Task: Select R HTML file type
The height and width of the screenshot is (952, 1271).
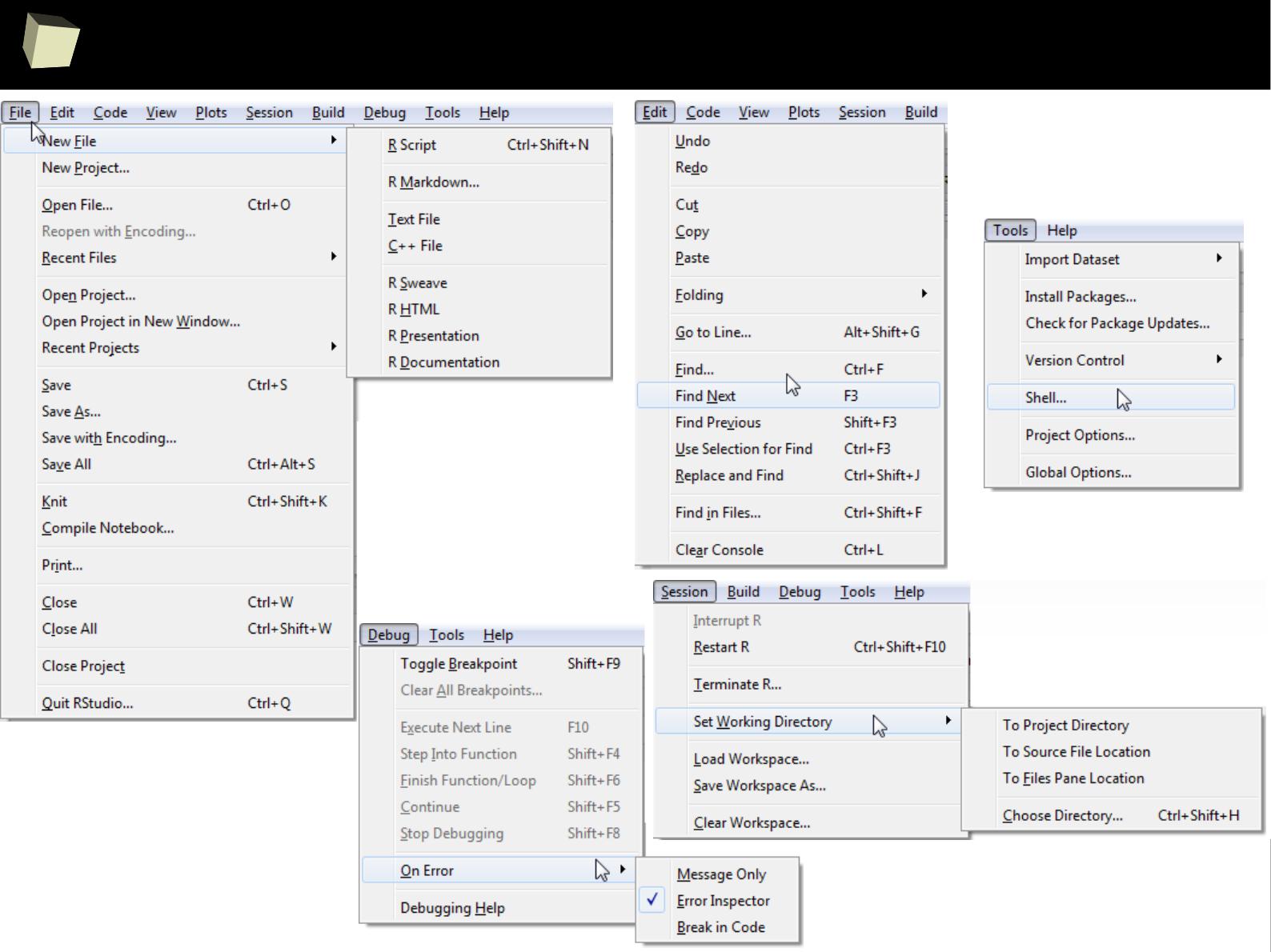Action: coord(414,310)
